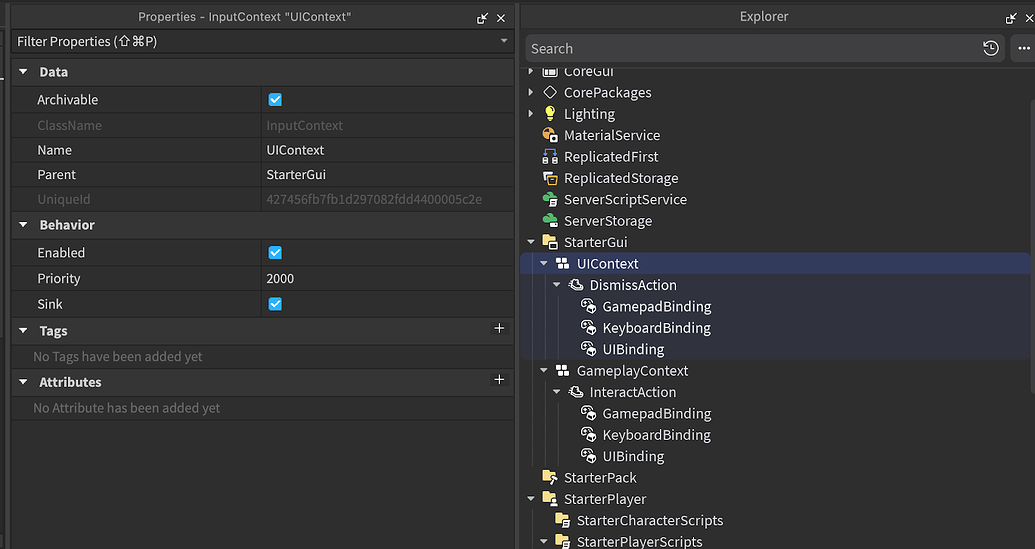Open the Filter Properties dropdown arrow
The height and width of the screenshot is (549, 1035).
(504, 41)
